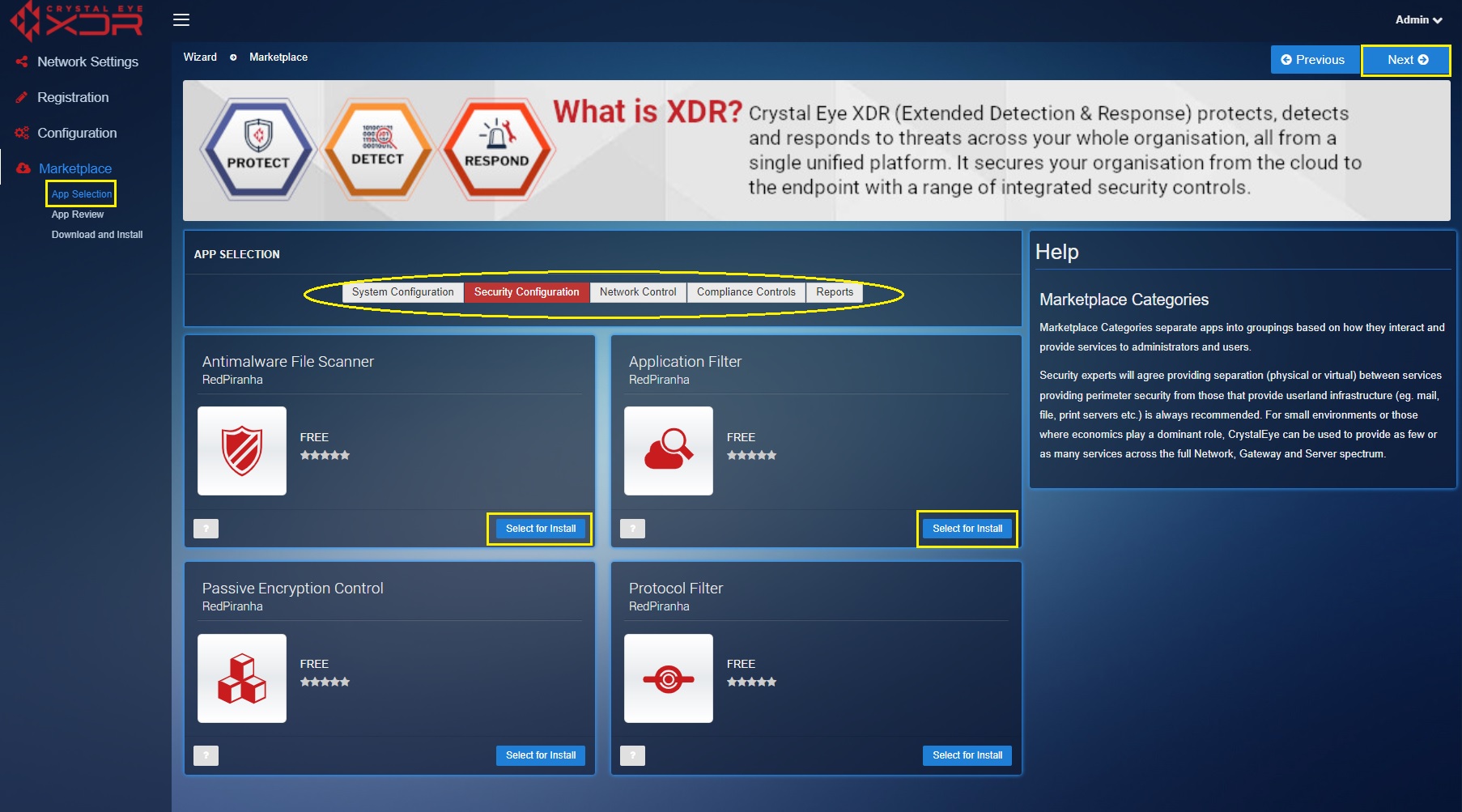Click the Help panel title
This screenshot has width=1462, height=812.
1057,252
